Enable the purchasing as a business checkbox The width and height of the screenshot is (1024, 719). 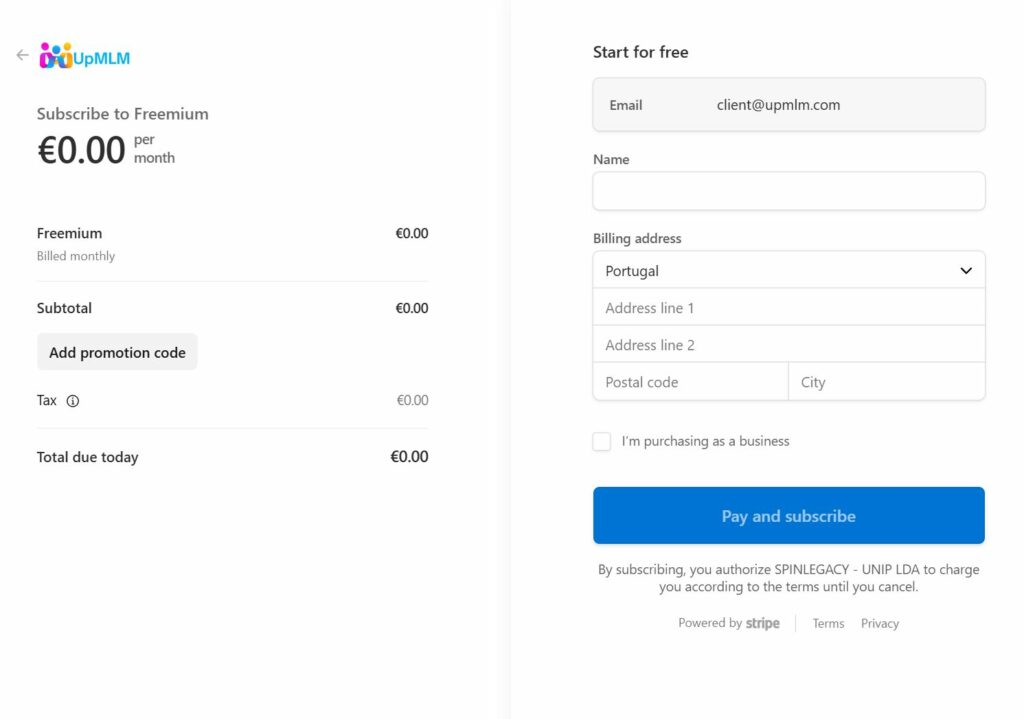pos(602,442)
